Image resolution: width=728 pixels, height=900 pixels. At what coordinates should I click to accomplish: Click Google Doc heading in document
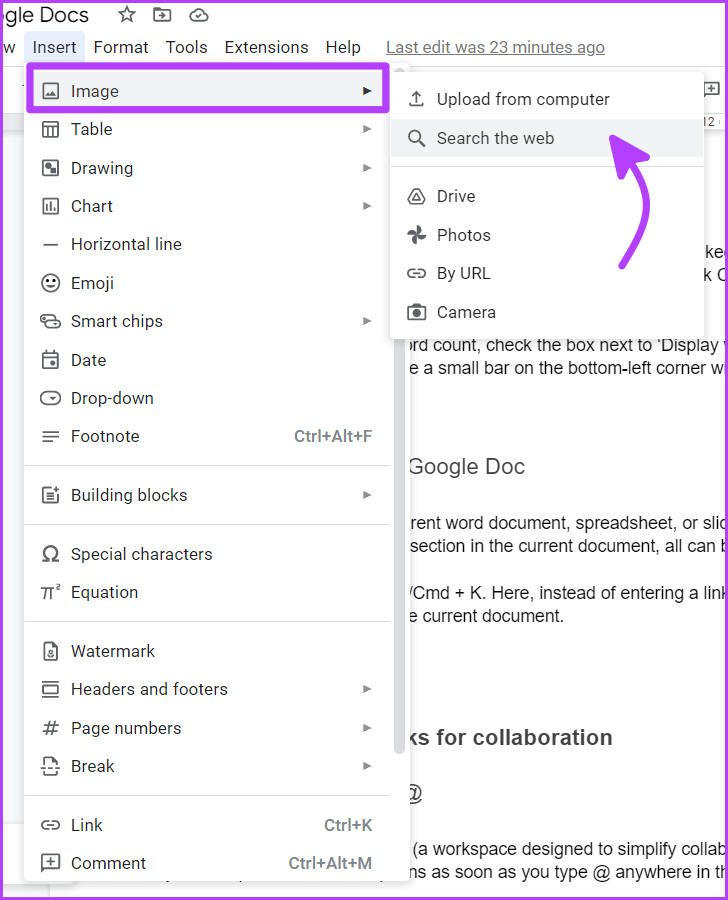pyautogui.click(x=467, y=467)
